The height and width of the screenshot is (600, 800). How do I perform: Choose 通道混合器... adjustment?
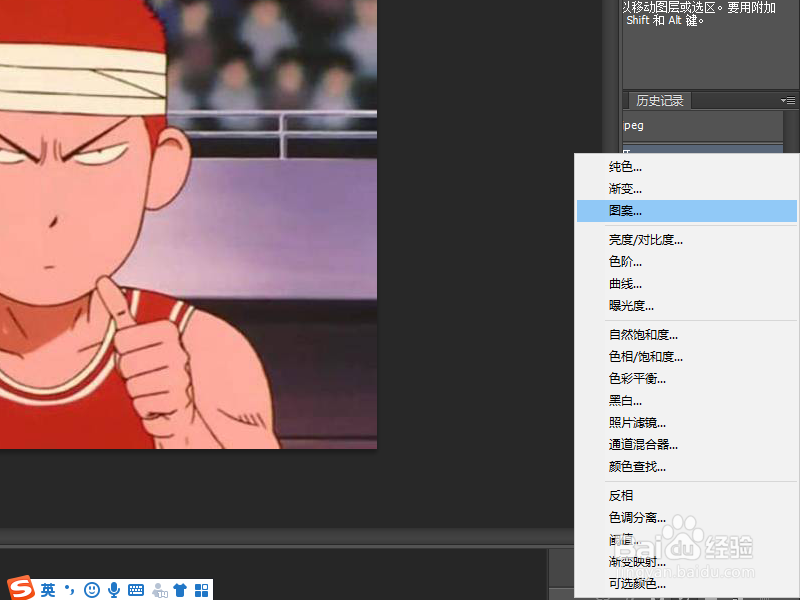click(687, 444)
